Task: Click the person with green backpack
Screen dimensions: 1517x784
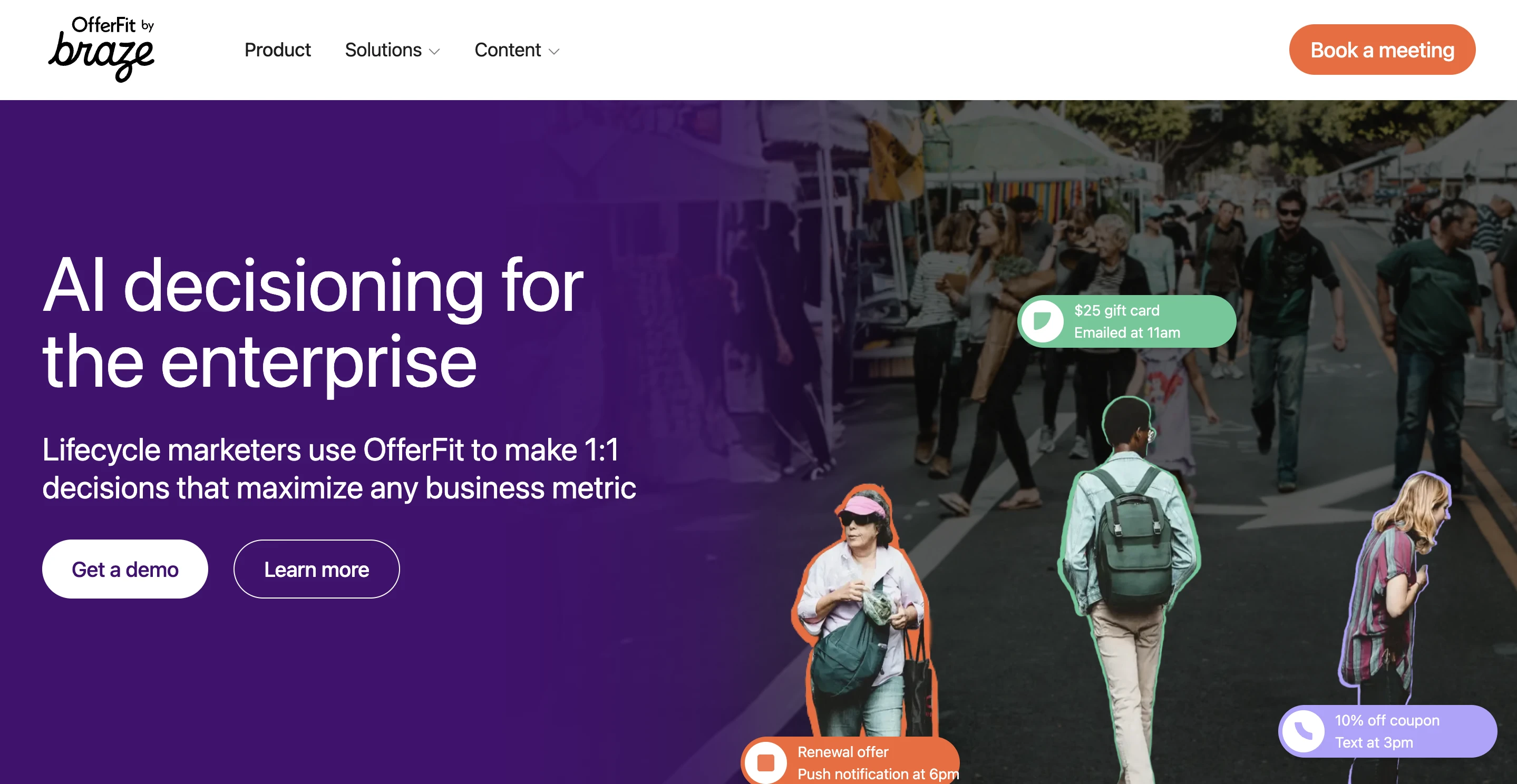Action: pyautogui.click(x=1128, y=589)
